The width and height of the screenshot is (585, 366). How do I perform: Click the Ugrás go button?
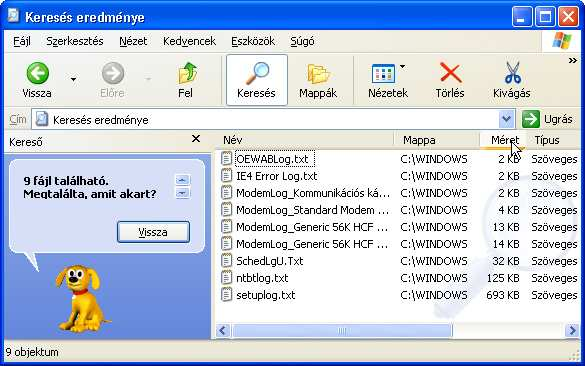[547, 120]
